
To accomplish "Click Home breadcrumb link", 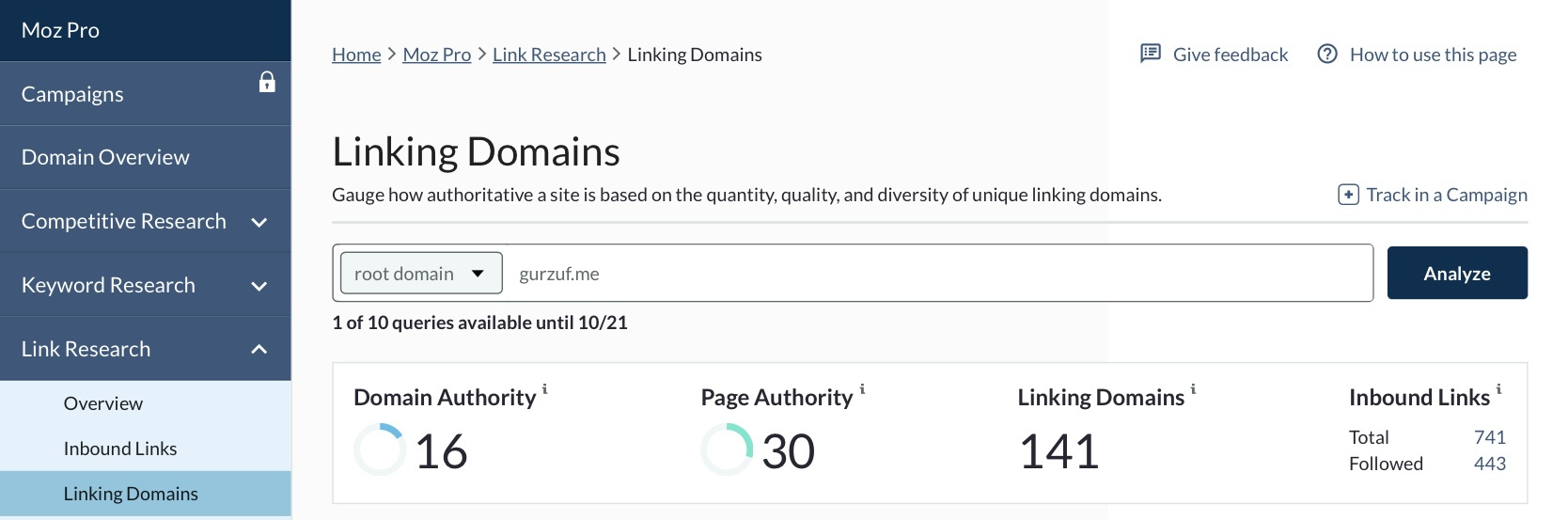I will pyautogui.click(x=356, y=55).
